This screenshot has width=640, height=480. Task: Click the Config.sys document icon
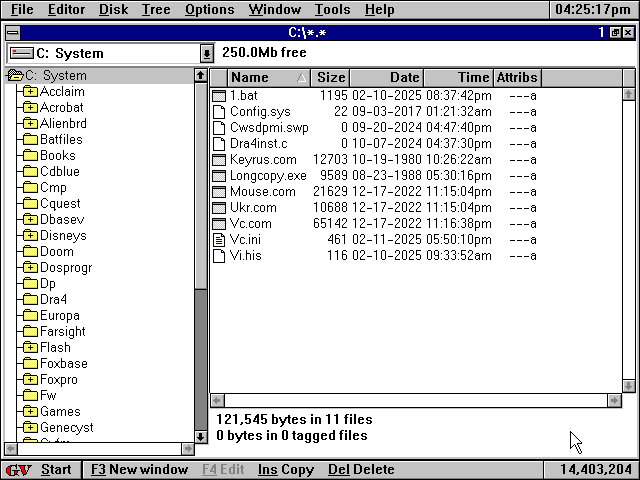(220, 112)
